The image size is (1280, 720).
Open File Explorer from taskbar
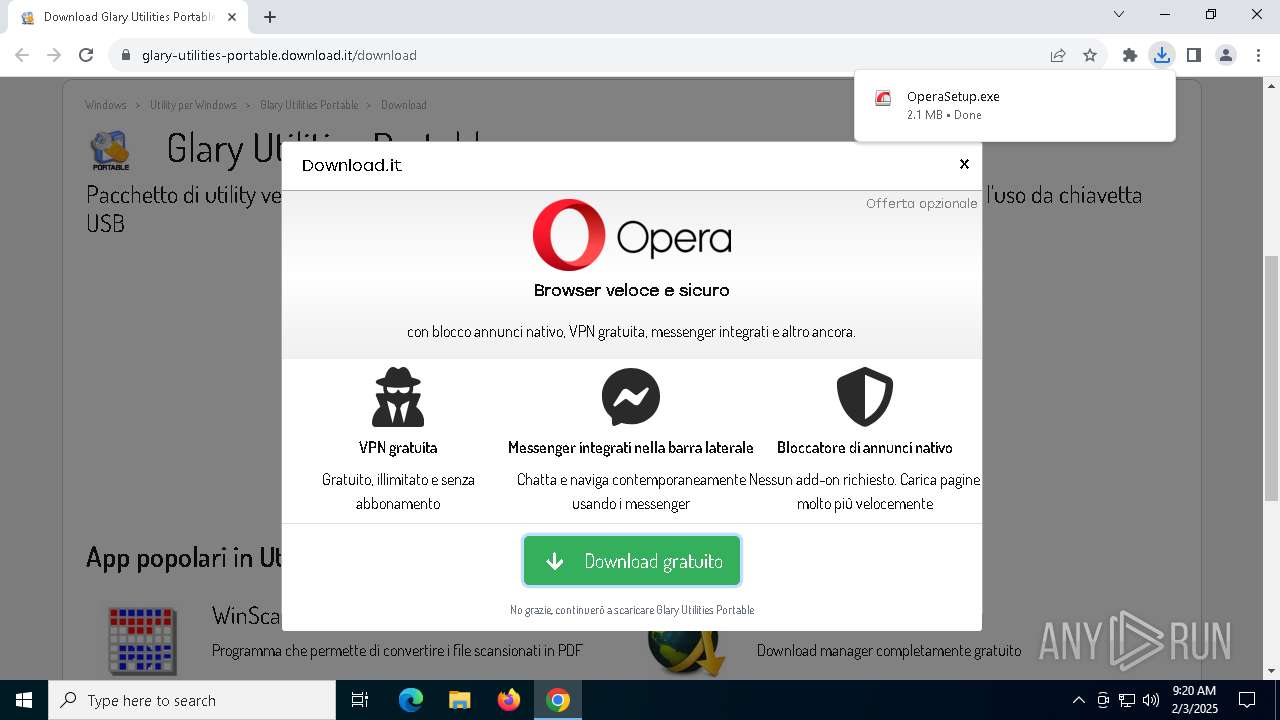459,700
